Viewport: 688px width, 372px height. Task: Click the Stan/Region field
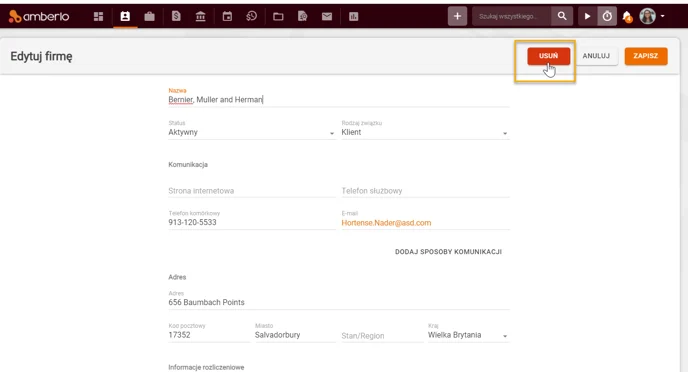pyautogui.click(x=382, y=336)
